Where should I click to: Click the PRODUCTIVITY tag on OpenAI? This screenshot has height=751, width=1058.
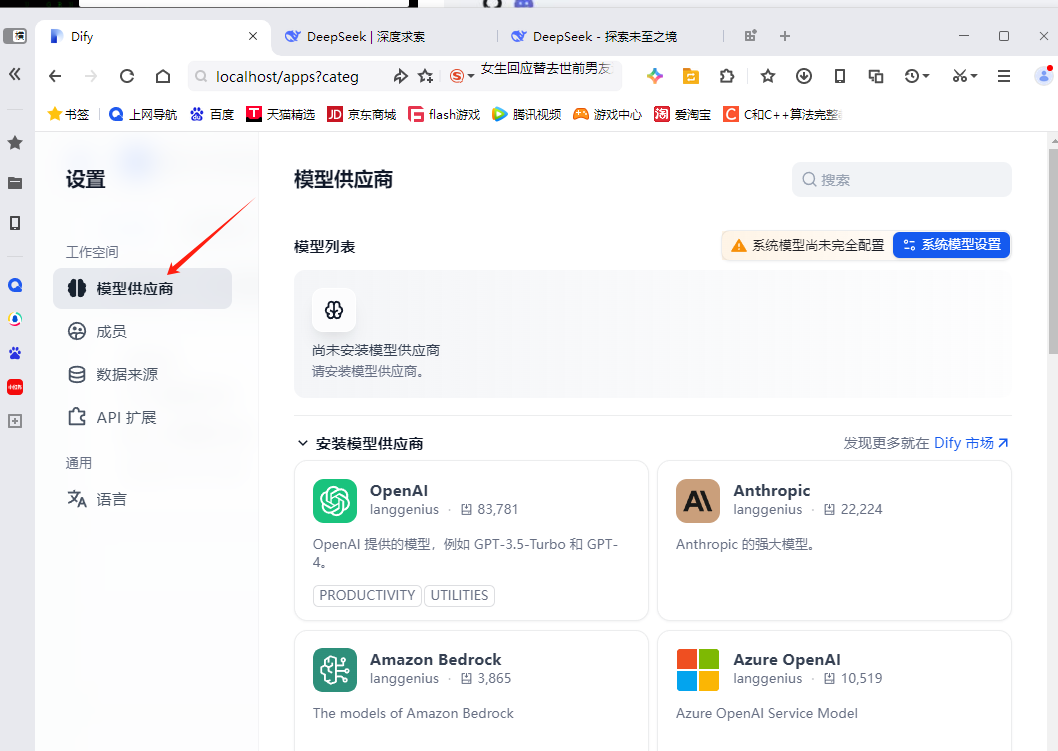click(x=367, y=595)
